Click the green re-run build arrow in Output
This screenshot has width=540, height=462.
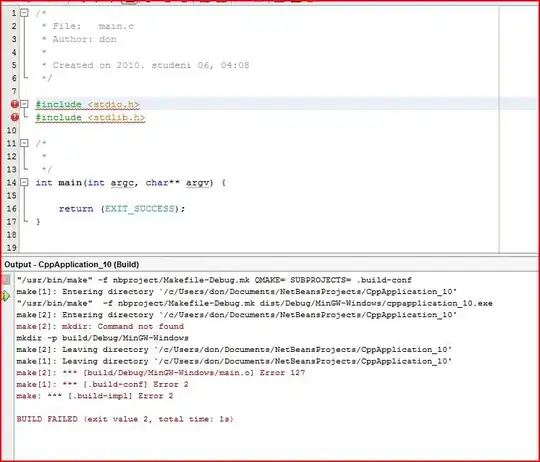[6, 295]
